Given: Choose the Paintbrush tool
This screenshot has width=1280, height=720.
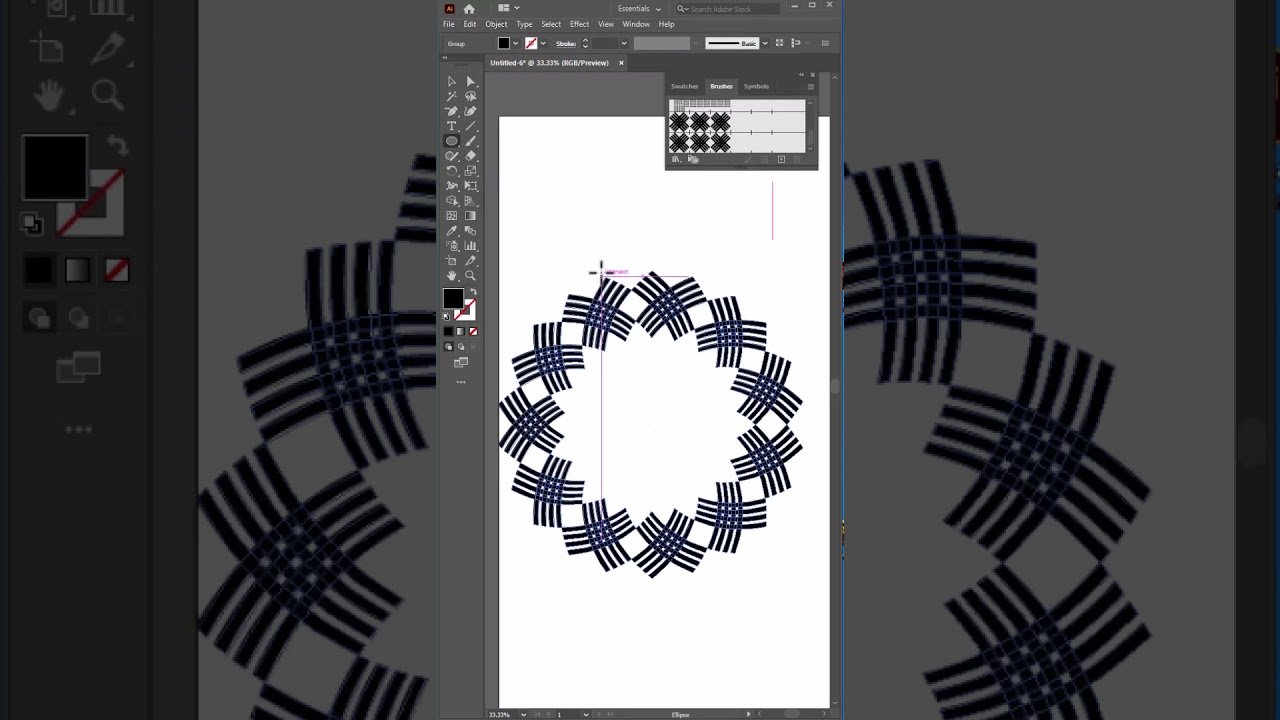Looking at the screenshot, I should (470, 141).
